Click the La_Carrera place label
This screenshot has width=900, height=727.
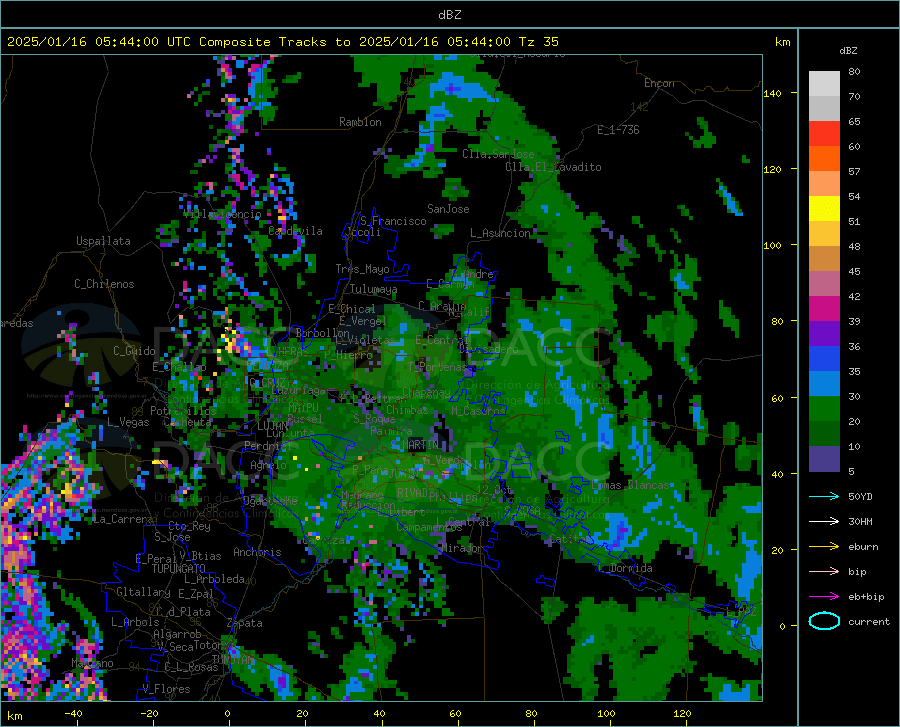tap(123, 519)
